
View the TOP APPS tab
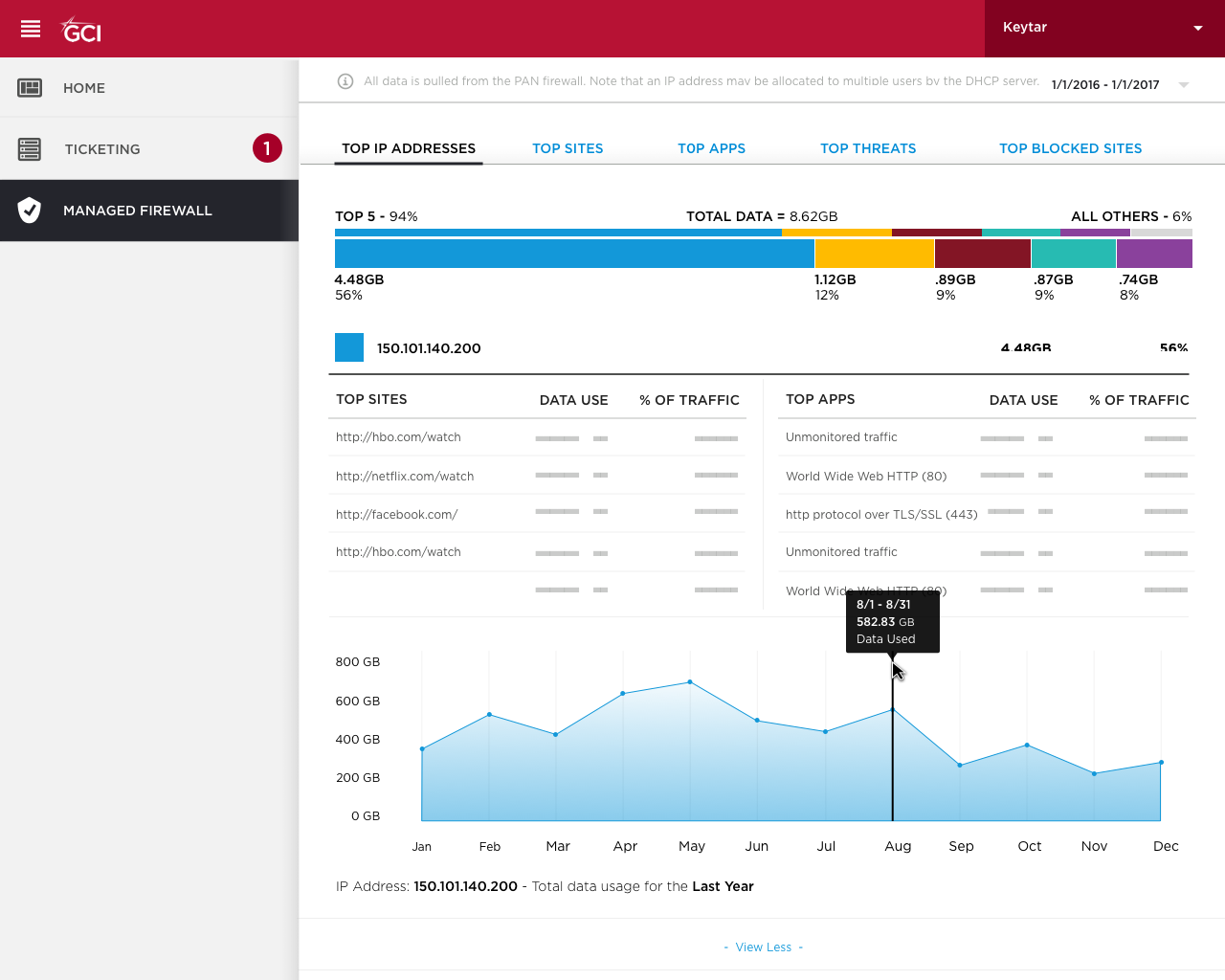711,148
